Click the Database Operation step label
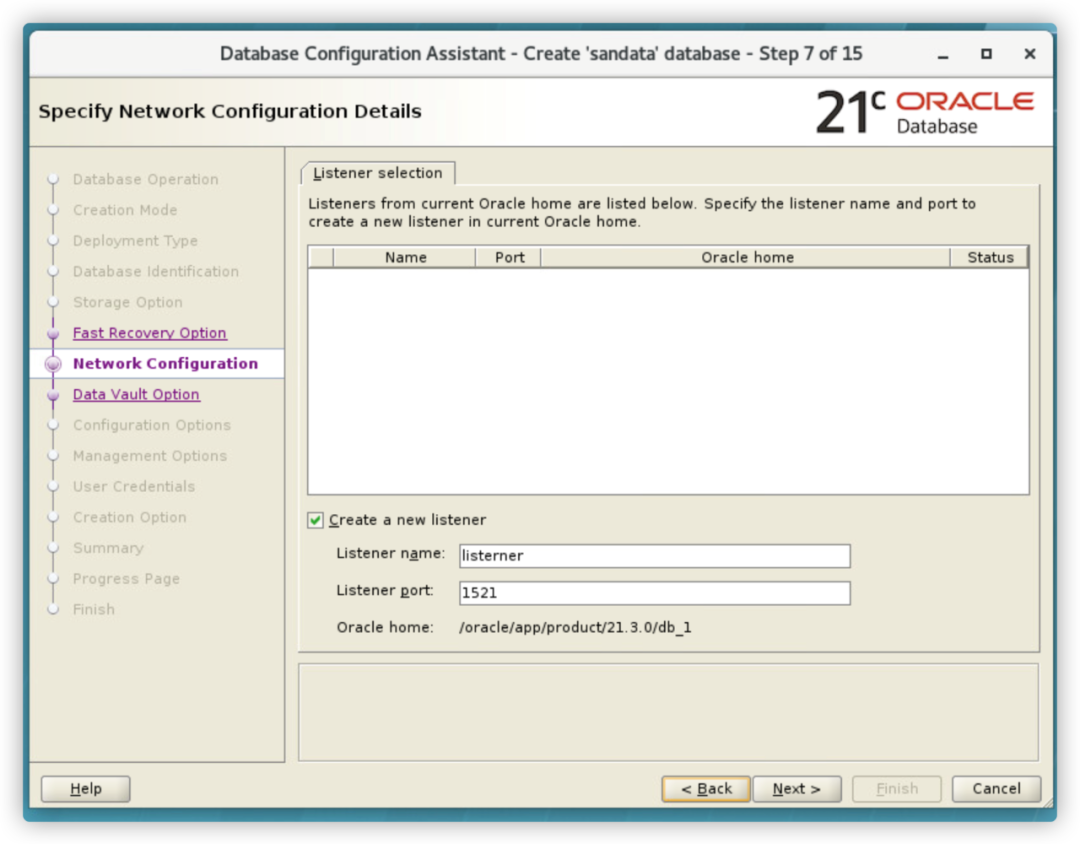The width and height of the screenshot is (1080, 844). [145, 179]
